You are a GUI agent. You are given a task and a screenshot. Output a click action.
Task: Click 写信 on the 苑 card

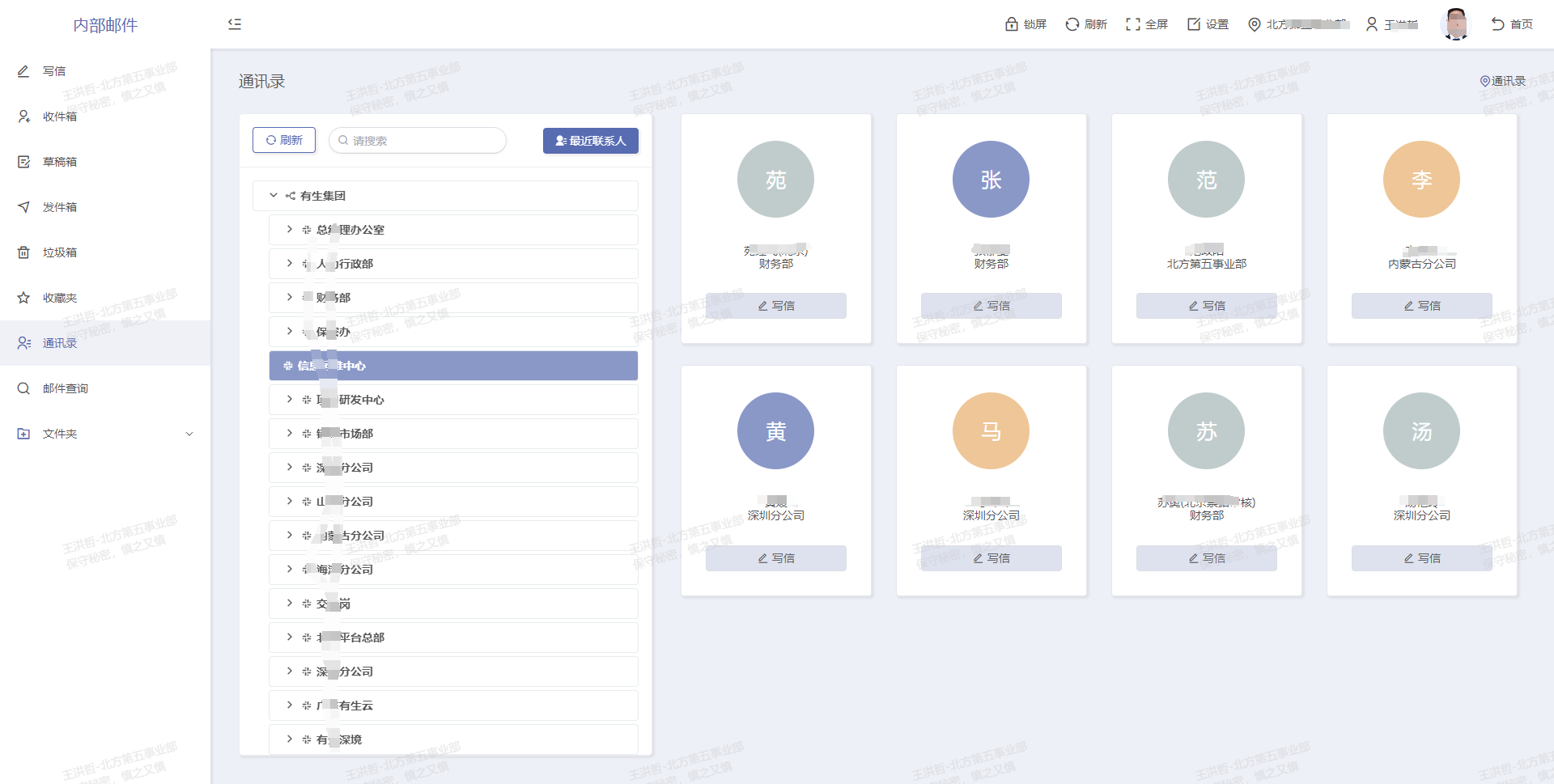776,306
